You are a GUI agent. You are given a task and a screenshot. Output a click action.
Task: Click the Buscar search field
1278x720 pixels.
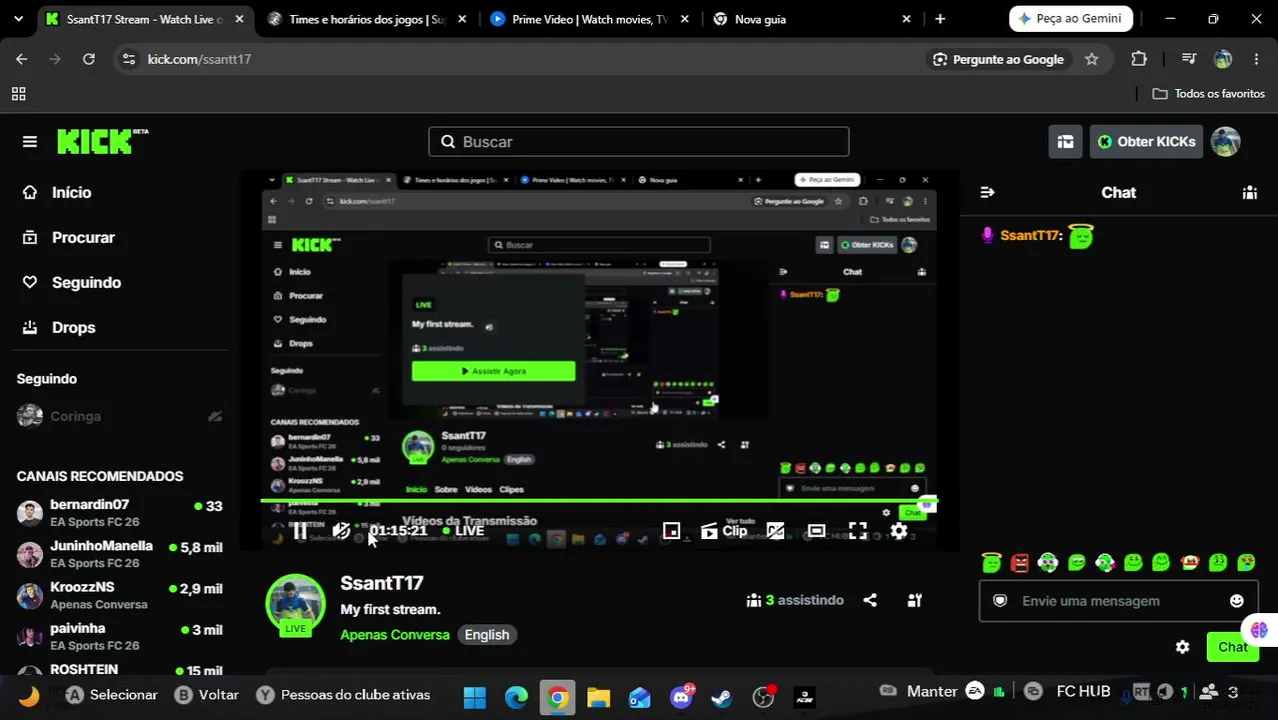coord(639,142)
